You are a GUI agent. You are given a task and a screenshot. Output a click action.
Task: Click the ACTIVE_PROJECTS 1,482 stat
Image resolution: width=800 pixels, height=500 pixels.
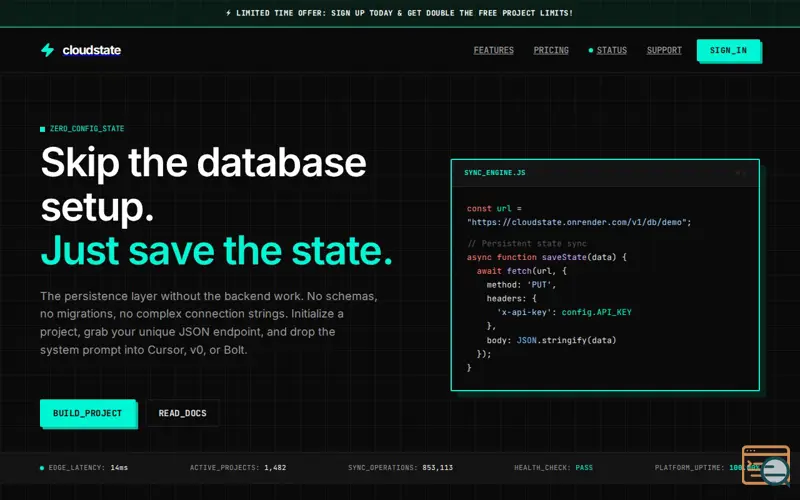pyautogui.click(x=238, y=468)
